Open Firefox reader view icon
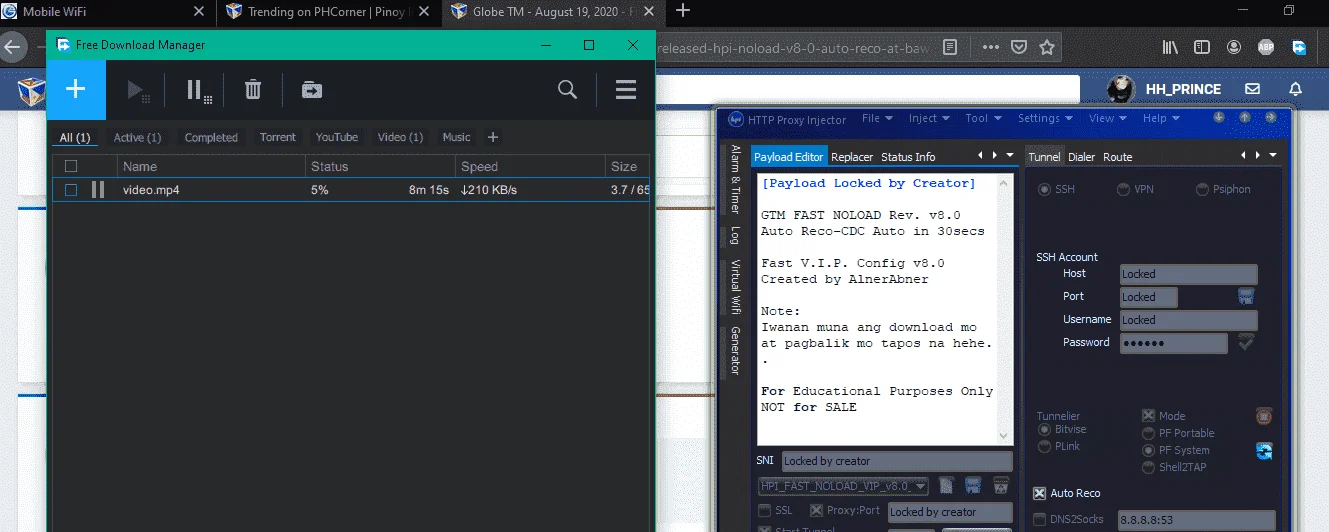The height and width of the screenshot is (532, 1329). pos(950,47)
